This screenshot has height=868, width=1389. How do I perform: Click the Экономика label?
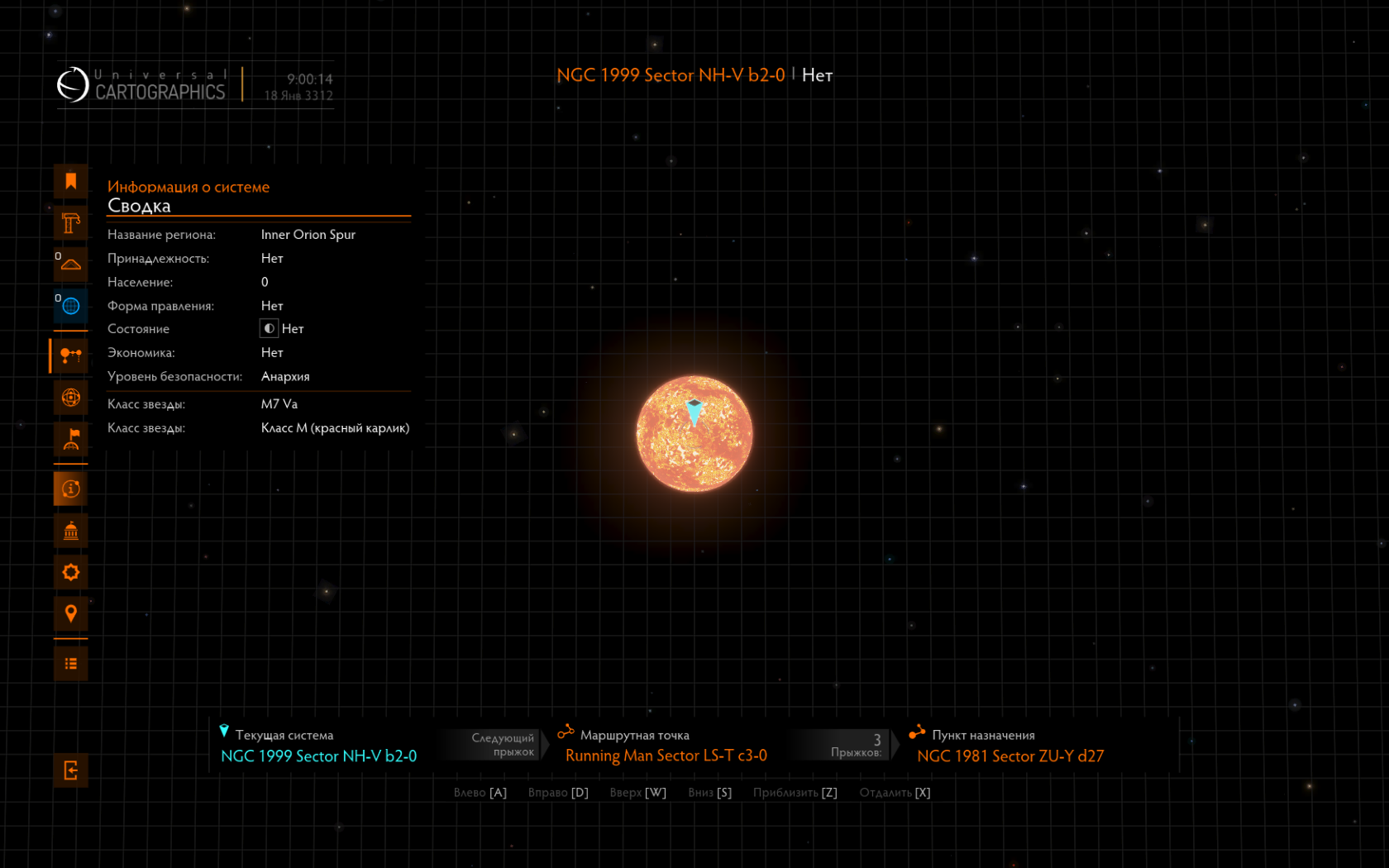pyautogui.click(x=141, y=353)
